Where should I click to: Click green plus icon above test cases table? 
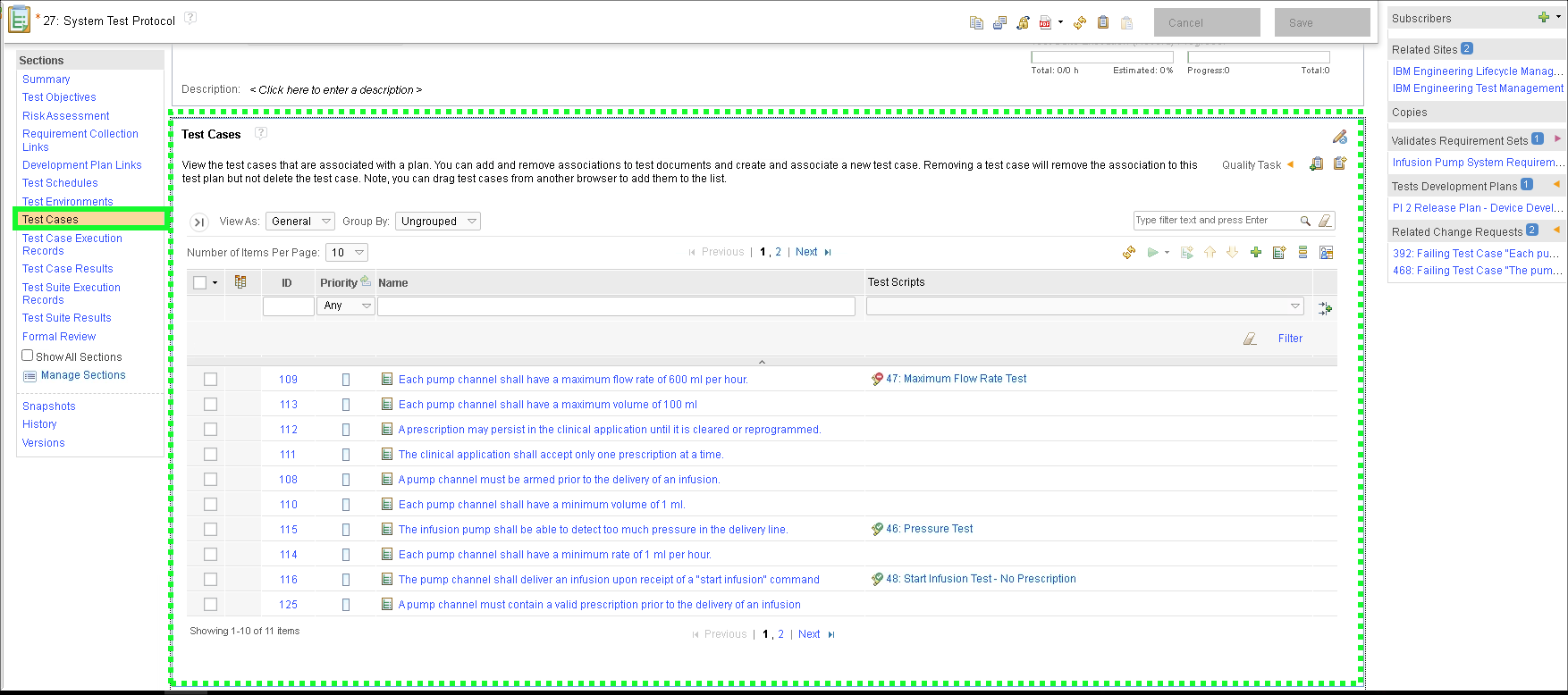(1256, 253)
